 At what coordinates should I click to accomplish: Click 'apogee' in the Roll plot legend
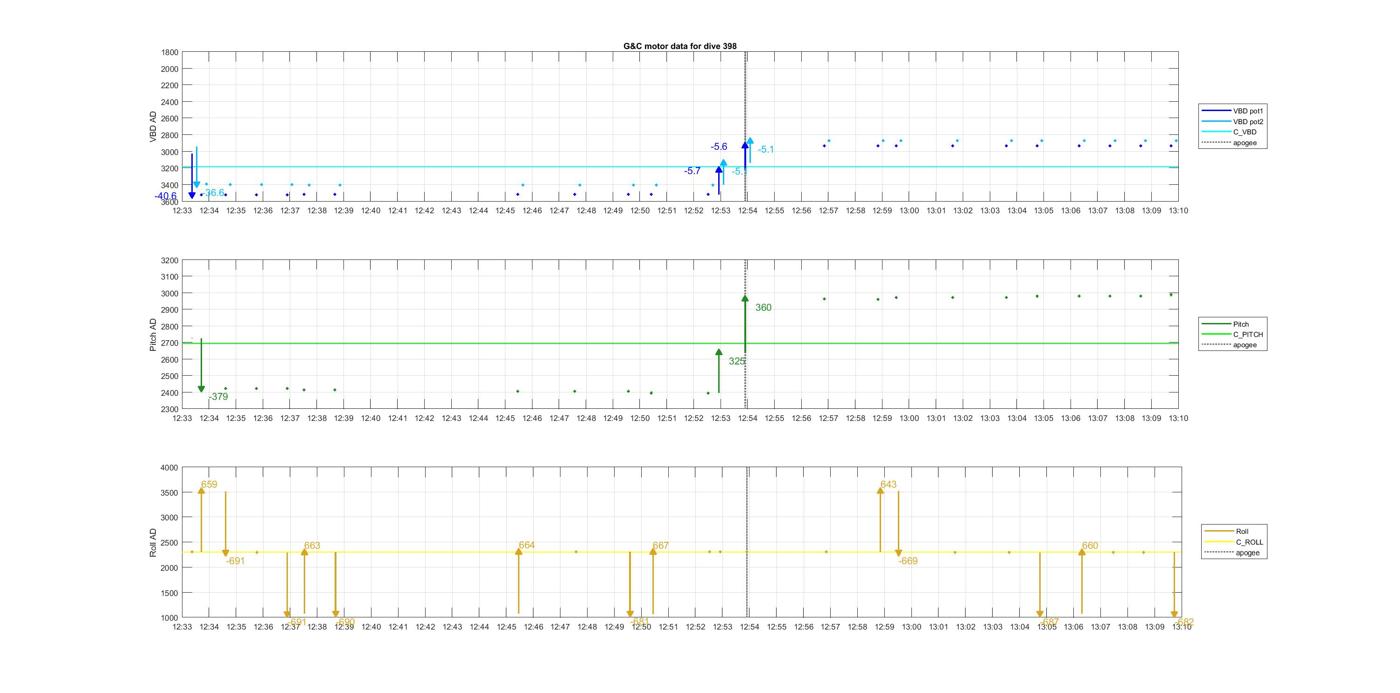(x=1234, y=552)
